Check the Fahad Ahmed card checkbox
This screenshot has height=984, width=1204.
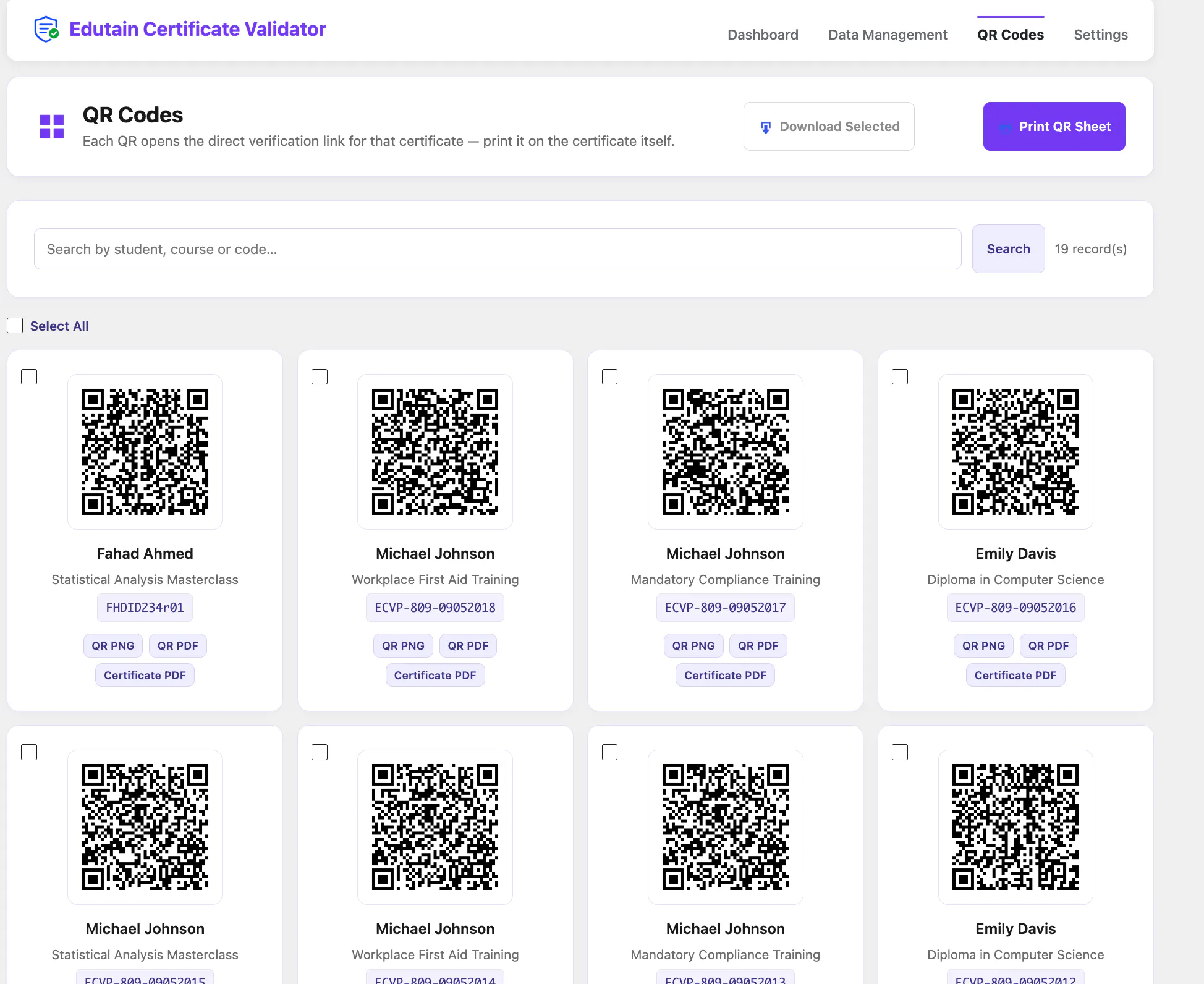tap(29, 376)
